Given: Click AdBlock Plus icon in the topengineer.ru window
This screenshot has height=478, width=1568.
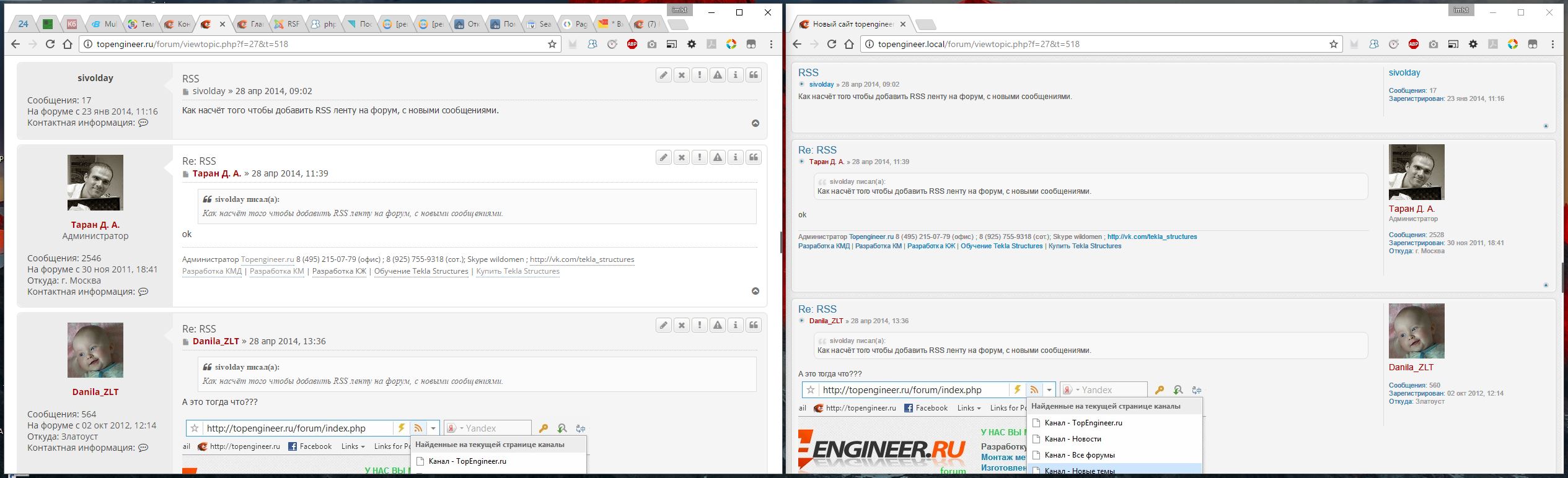Looking at the screenshot, I should tap(632, 44).
